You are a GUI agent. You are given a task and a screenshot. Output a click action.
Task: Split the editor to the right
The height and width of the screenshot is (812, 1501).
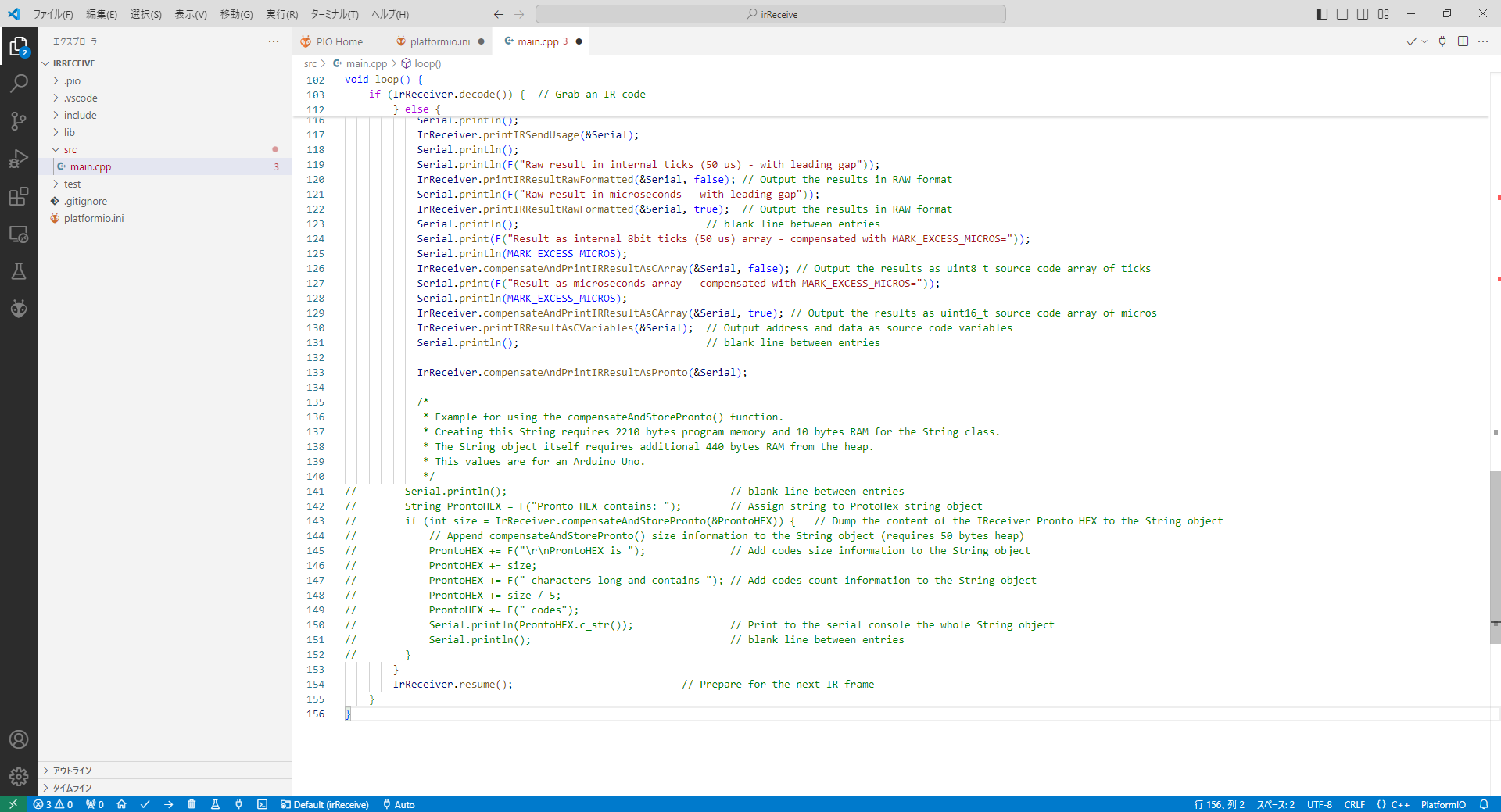1463,41
